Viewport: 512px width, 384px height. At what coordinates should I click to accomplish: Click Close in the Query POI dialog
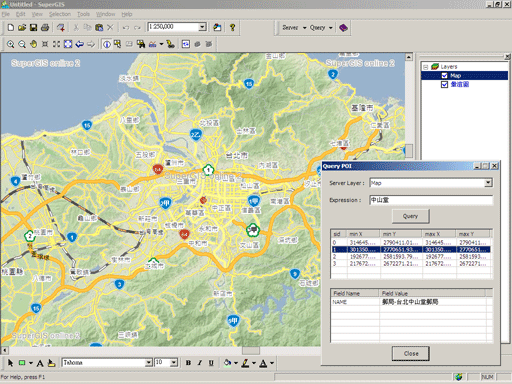411,353
